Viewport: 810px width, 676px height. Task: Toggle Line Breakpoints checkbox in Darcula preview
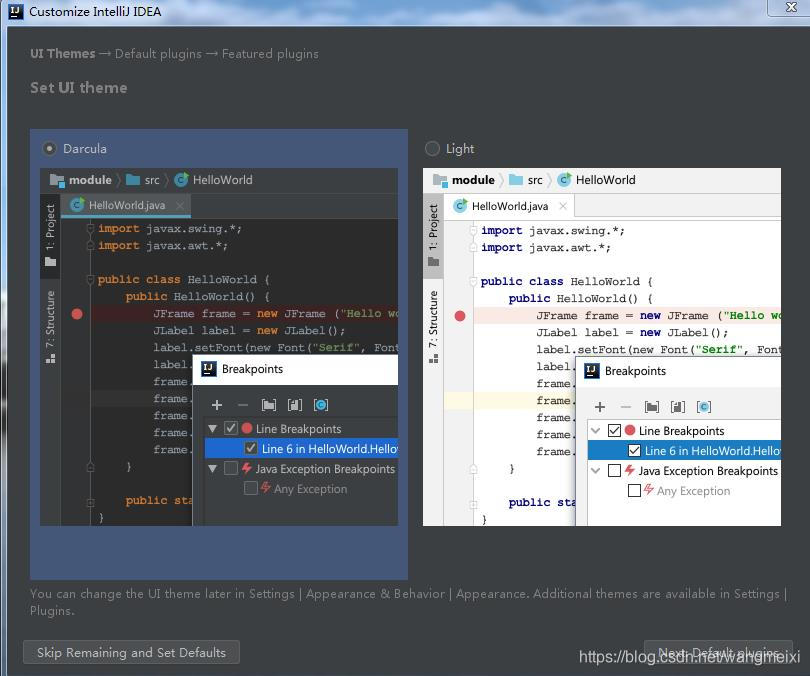coord(231,428)
